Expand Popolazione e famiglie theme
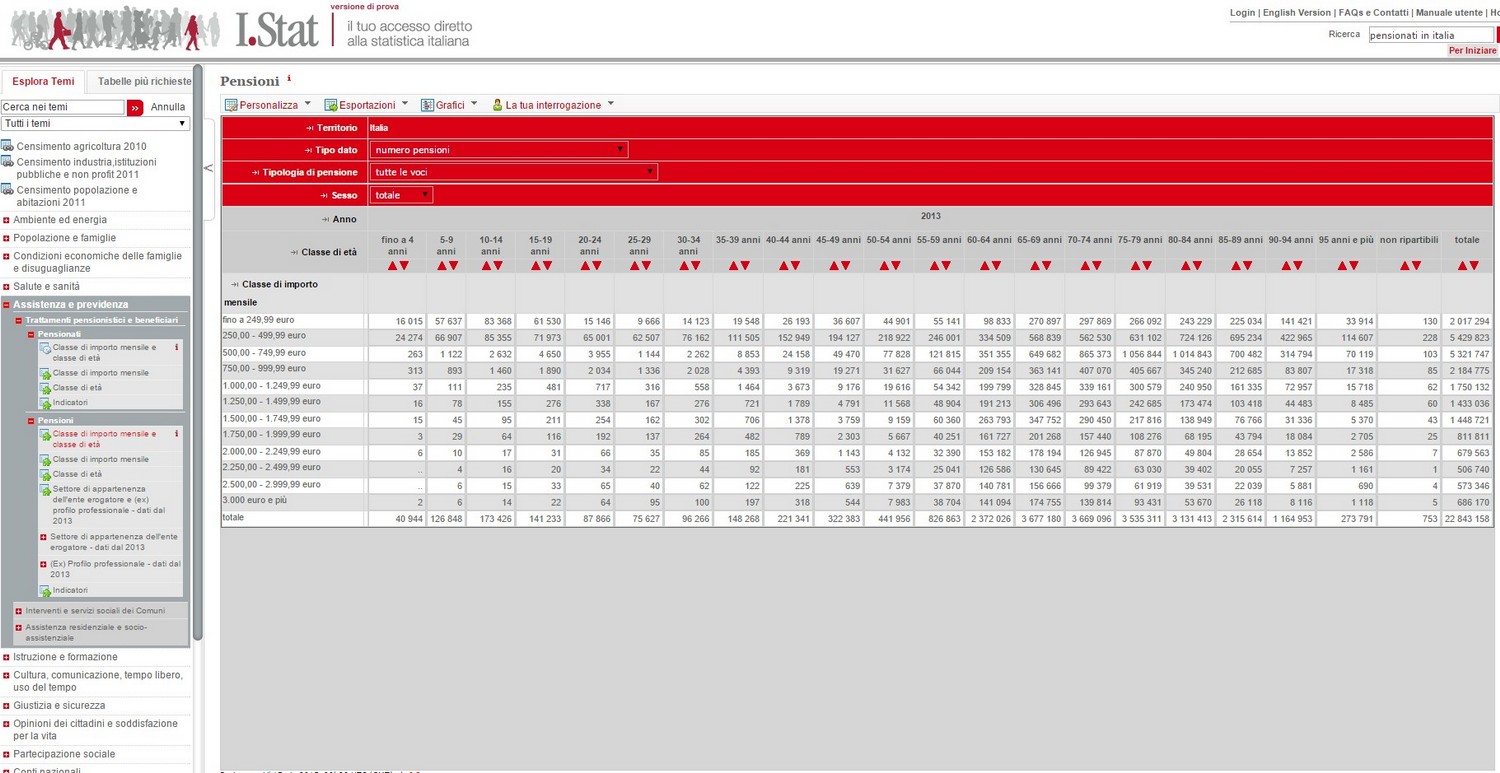The height and width of the screenshot is (773, 1500). click(6, 238)
